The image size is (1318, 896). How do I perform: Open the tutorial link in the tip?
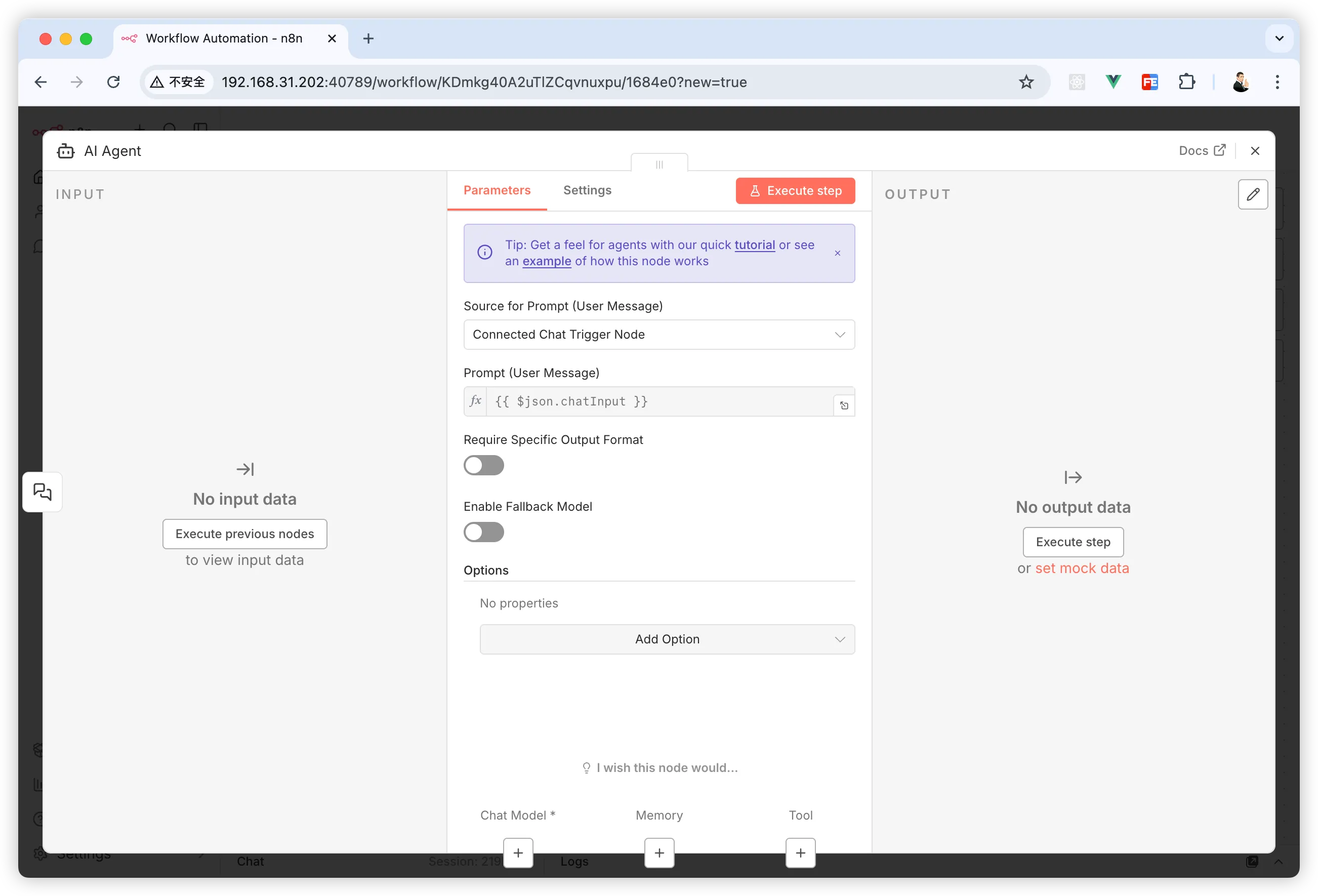pos(754,245)
